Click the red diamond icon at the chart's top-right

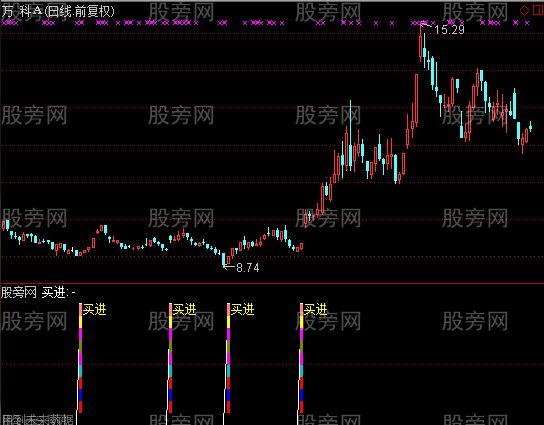point(524,11)
